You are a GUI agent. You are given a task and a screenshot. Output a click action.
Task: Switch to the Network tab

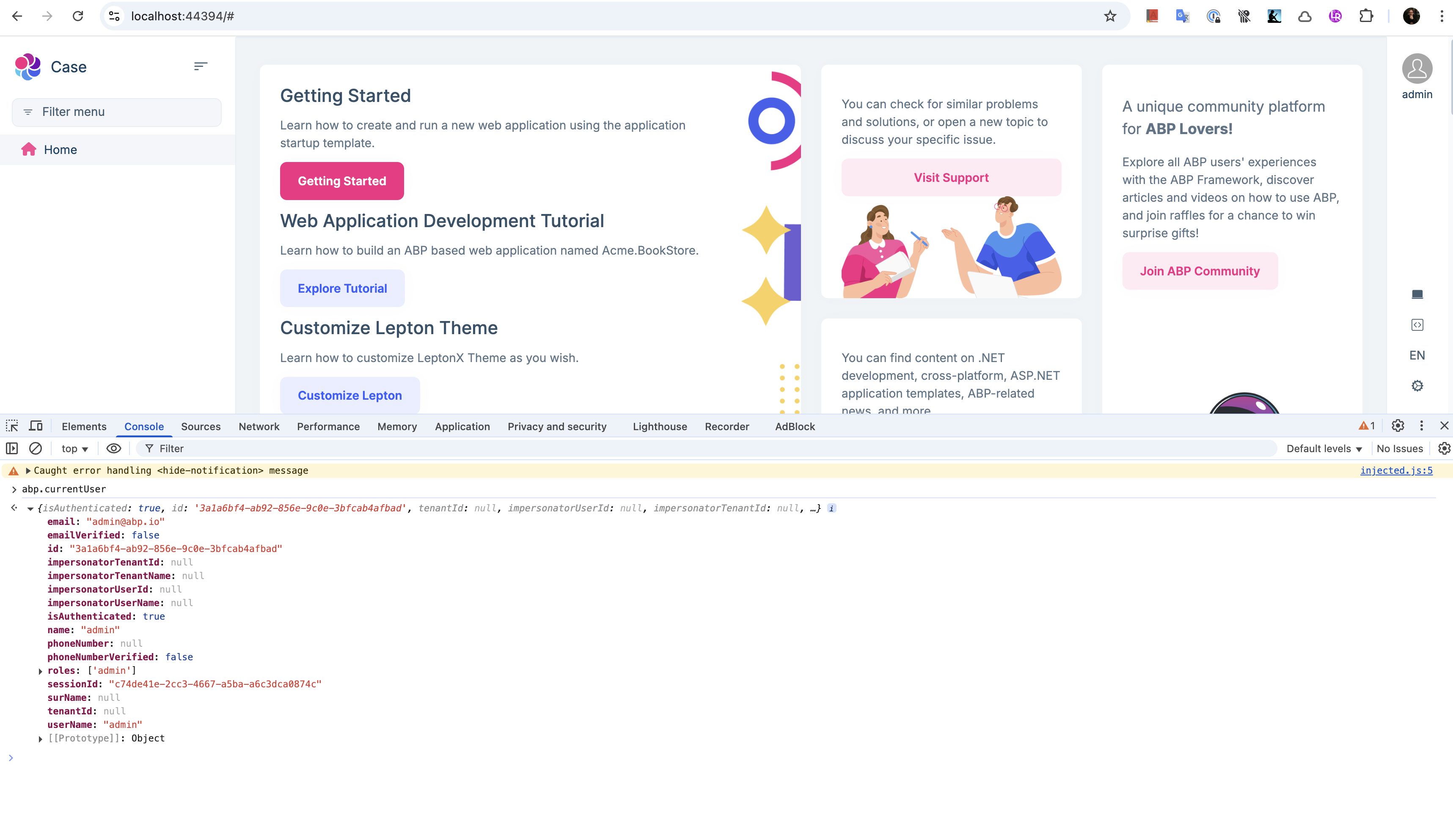click(259, 427)
